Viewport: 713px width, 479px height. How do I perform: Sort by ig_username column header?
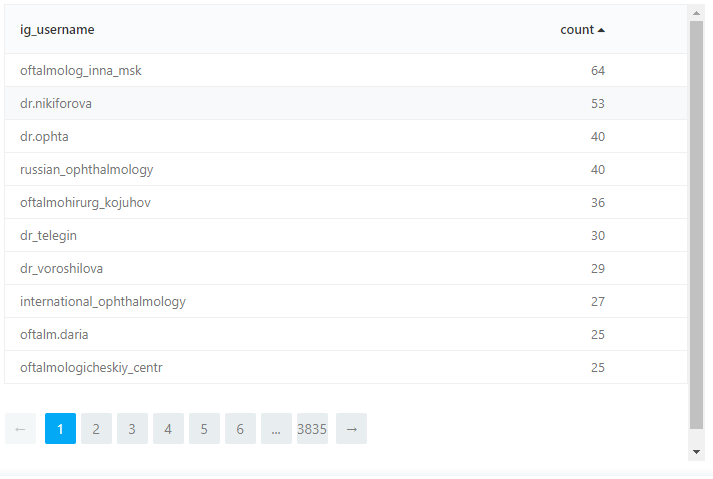coord(57,30)
